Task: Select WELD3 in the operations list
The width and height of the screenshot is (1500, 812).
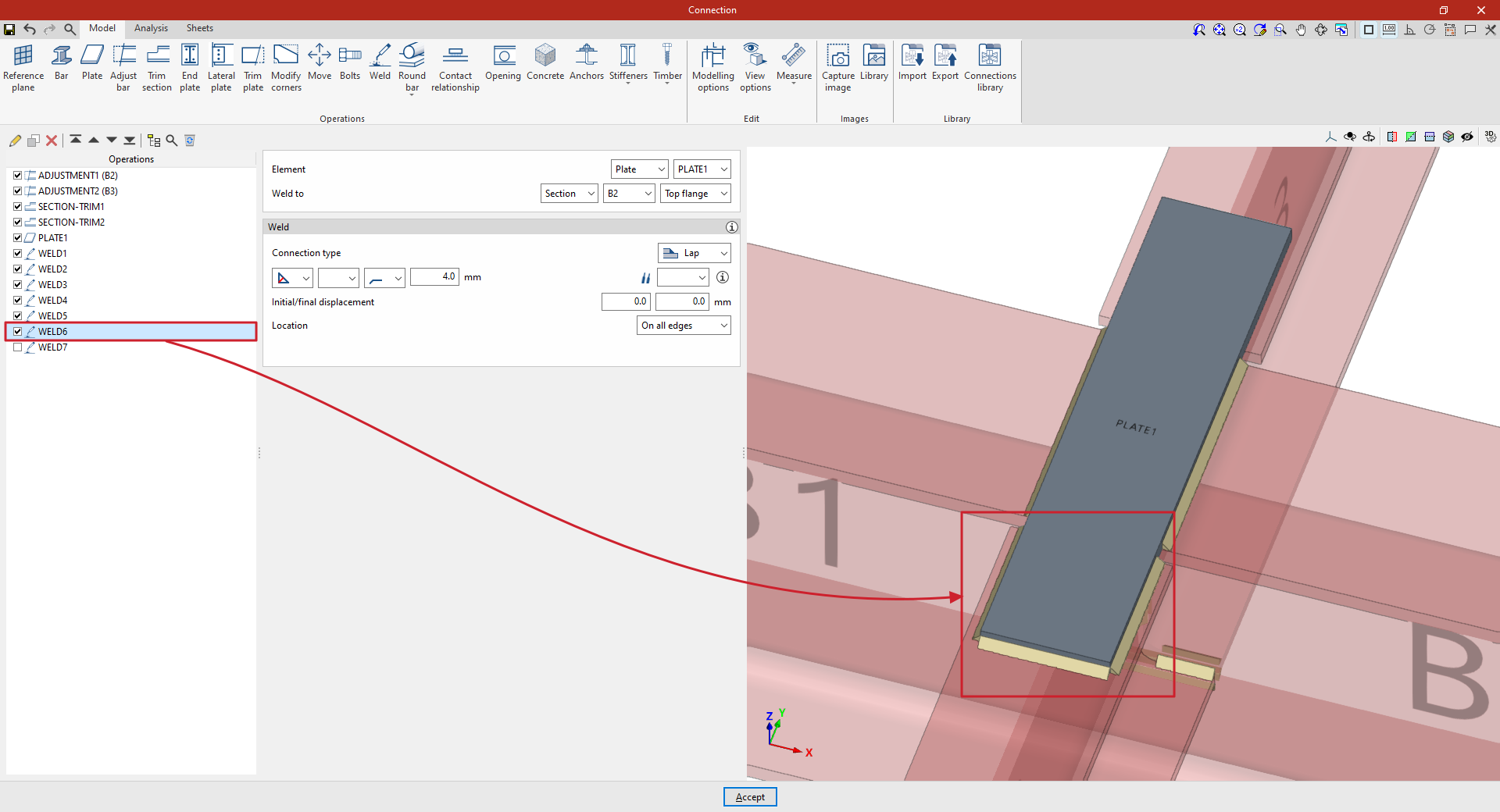Action: [x=53, y=285]
